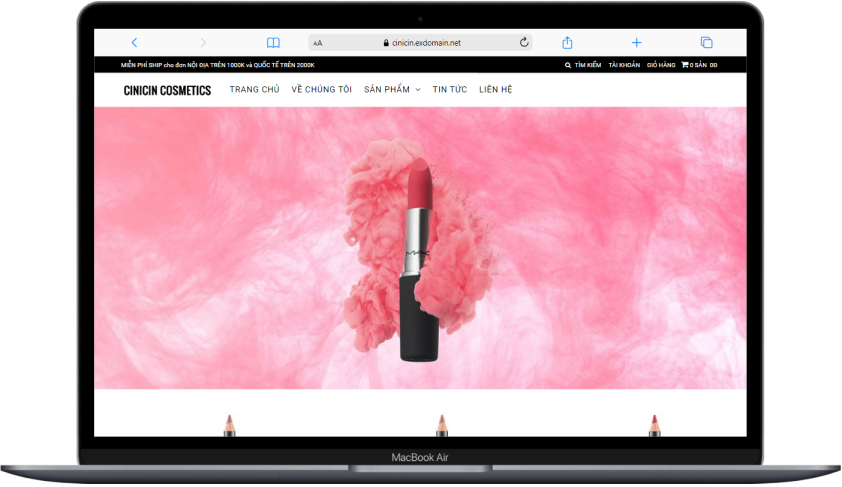The image size is (842, 487).
Task: Reload the page with refresh icon
Action: click(x=524, y=42)
